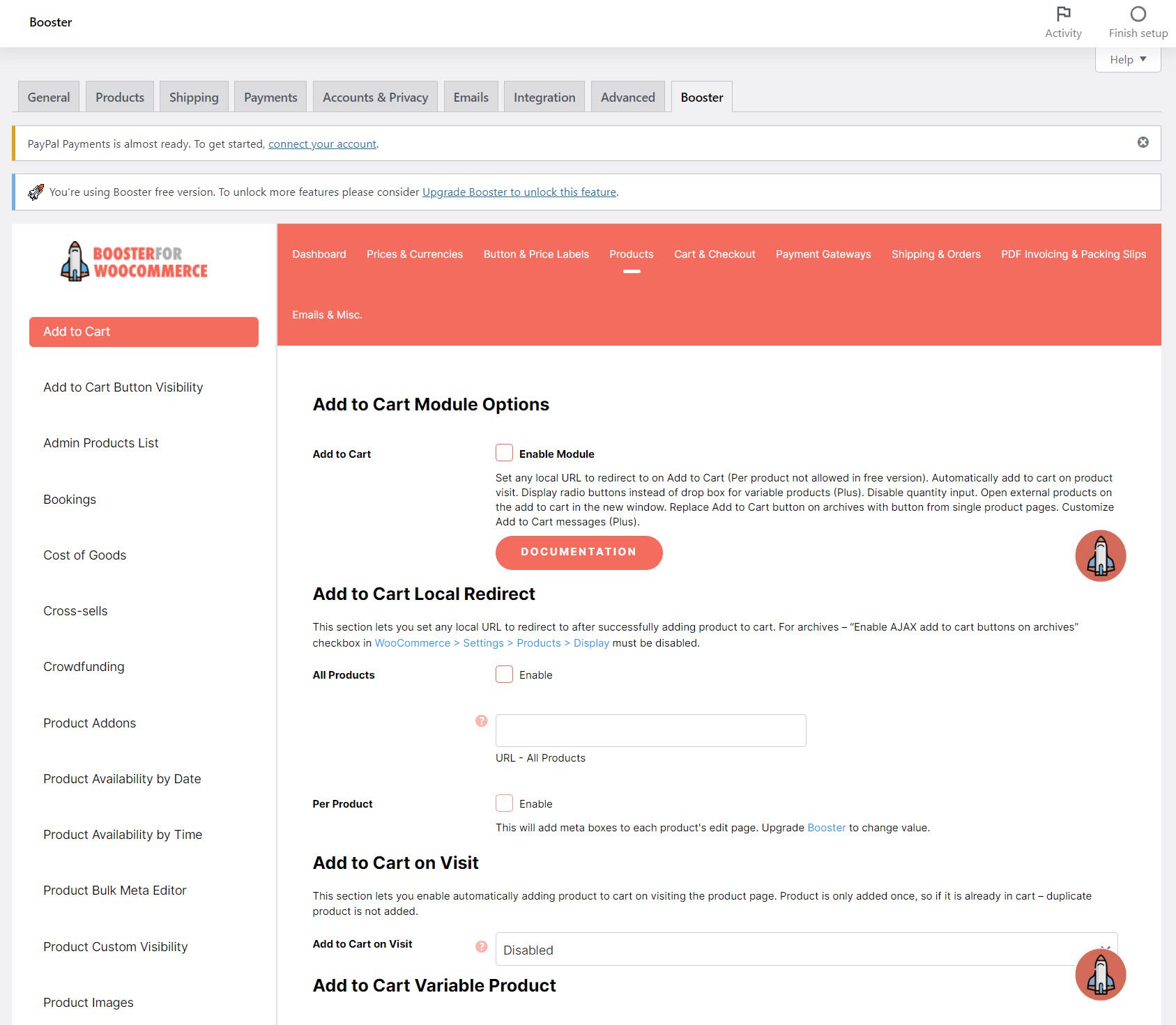
Task: Open Payment Gateways category
Action: [x=823, y=254]
